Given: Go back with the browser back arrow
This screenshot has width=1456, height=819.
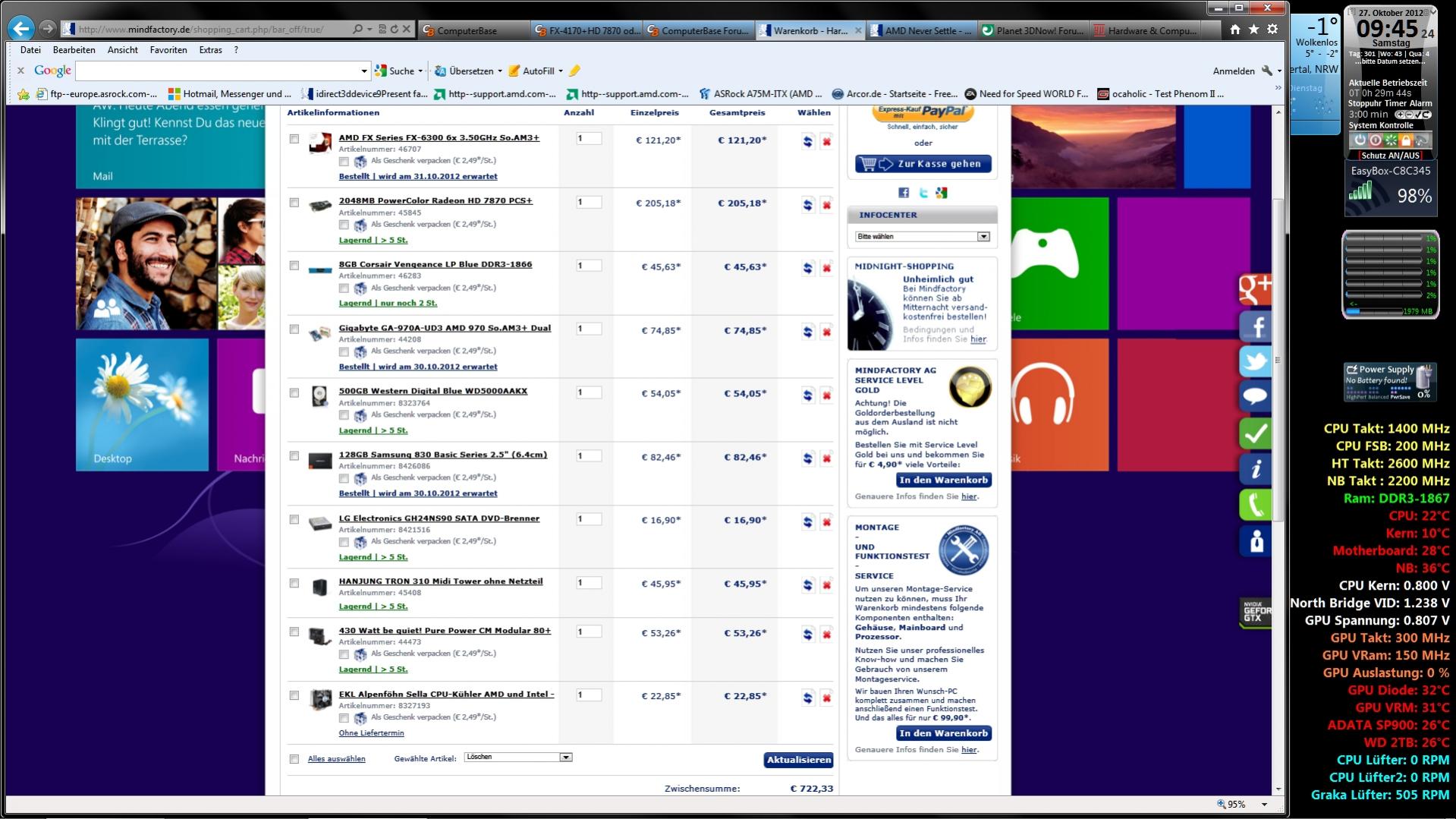Looking at the screenshot, I should tap(20, 29).
